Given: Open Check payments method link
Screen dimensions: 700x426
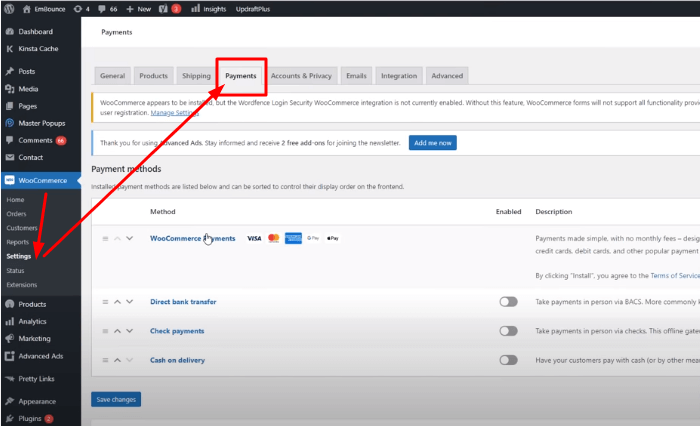Looking at the screenshot, I should [x=177, y=331].
